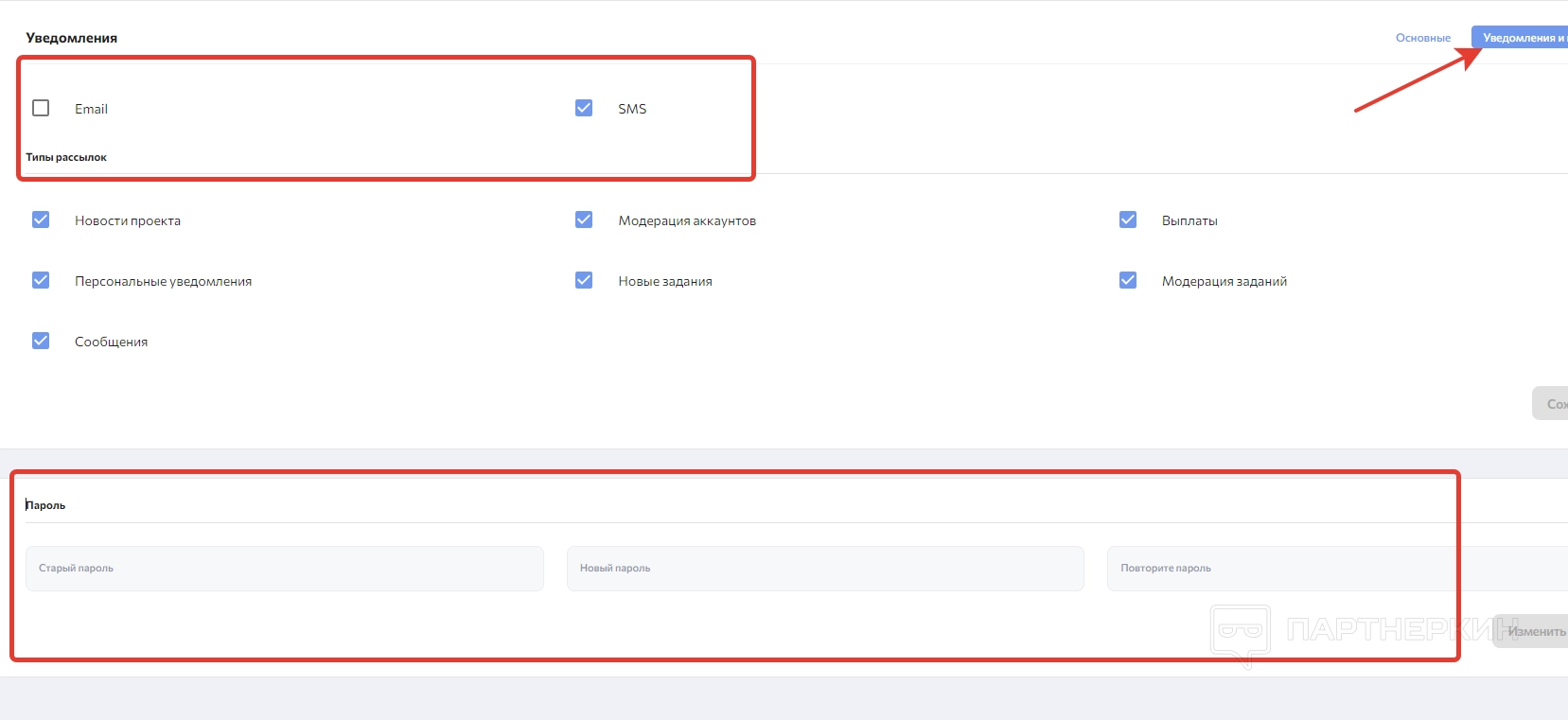
Task: Click the Сообщения label
Action: [x=112, y=342]
